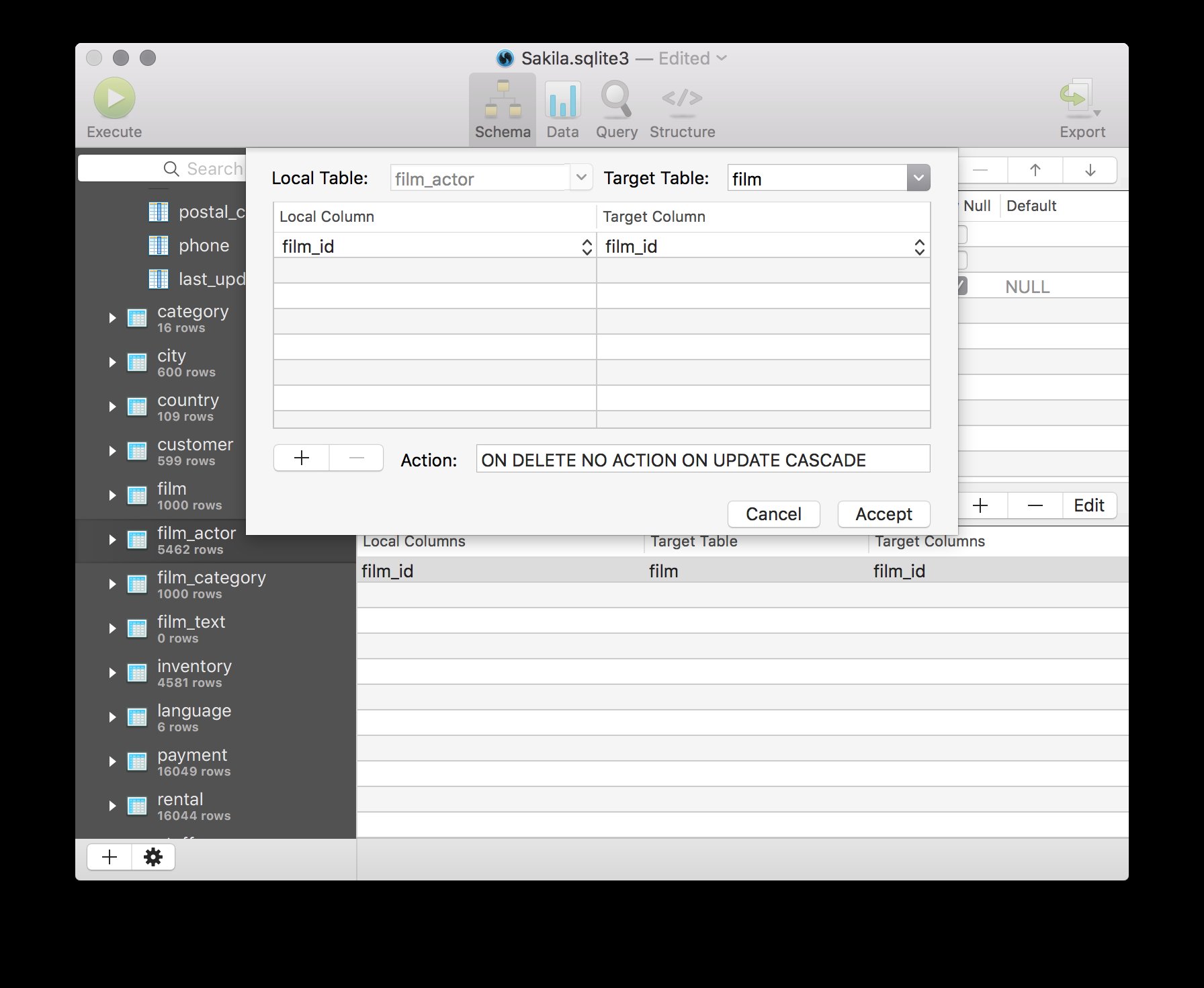Expand the film_actor table

pos(112,540)
